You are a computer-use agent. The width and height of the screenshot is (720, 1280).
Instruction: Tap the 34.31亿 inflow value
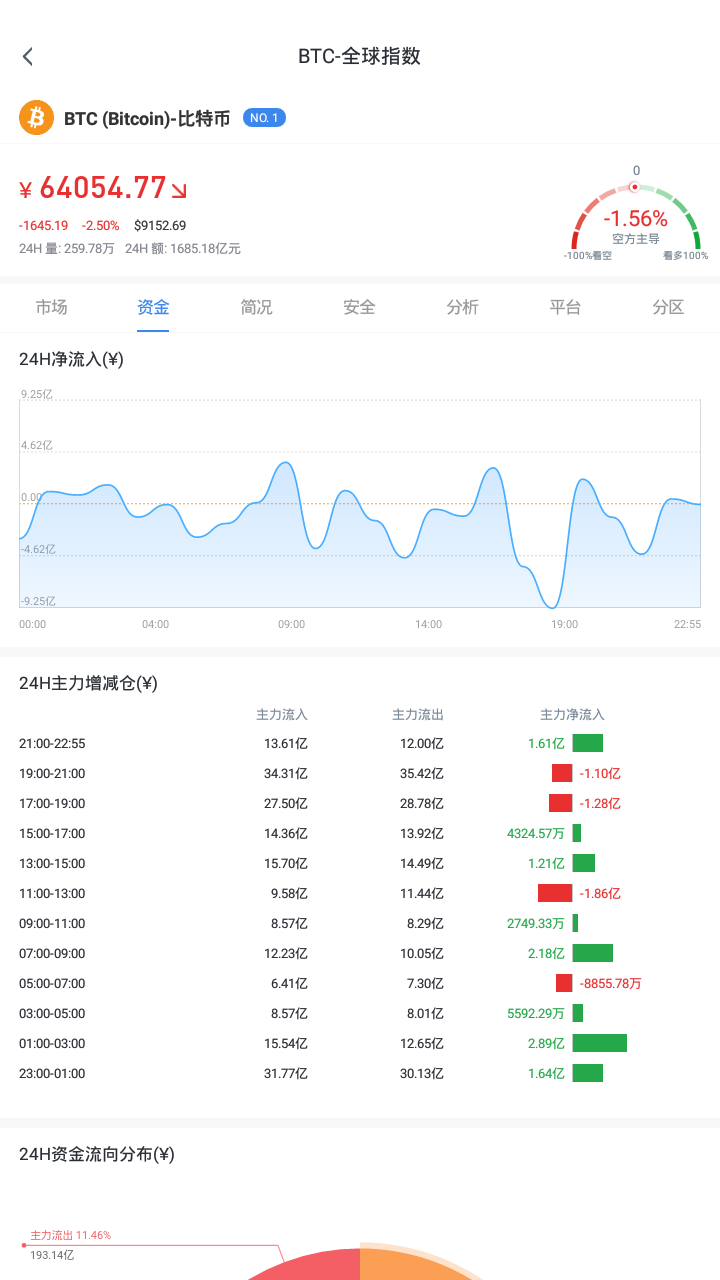pos(286,773)
